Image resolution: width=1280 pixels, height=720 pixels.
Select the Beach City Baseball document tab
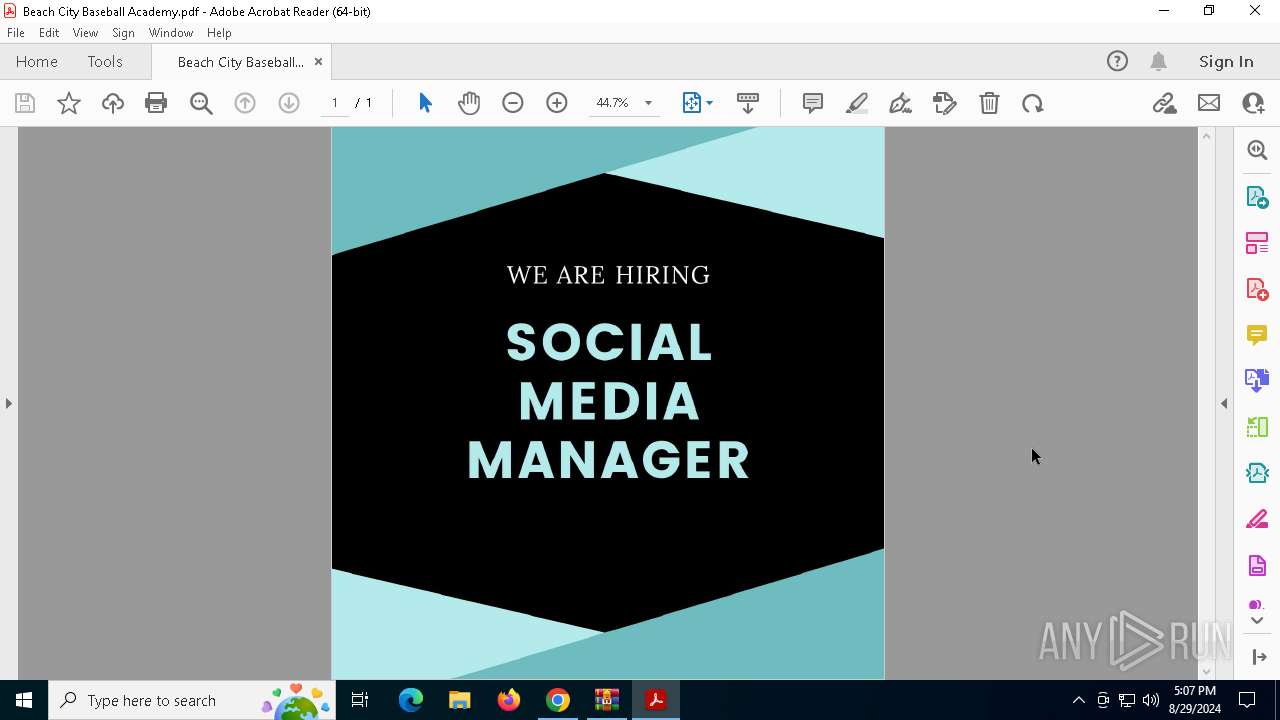tap(241, 62)
